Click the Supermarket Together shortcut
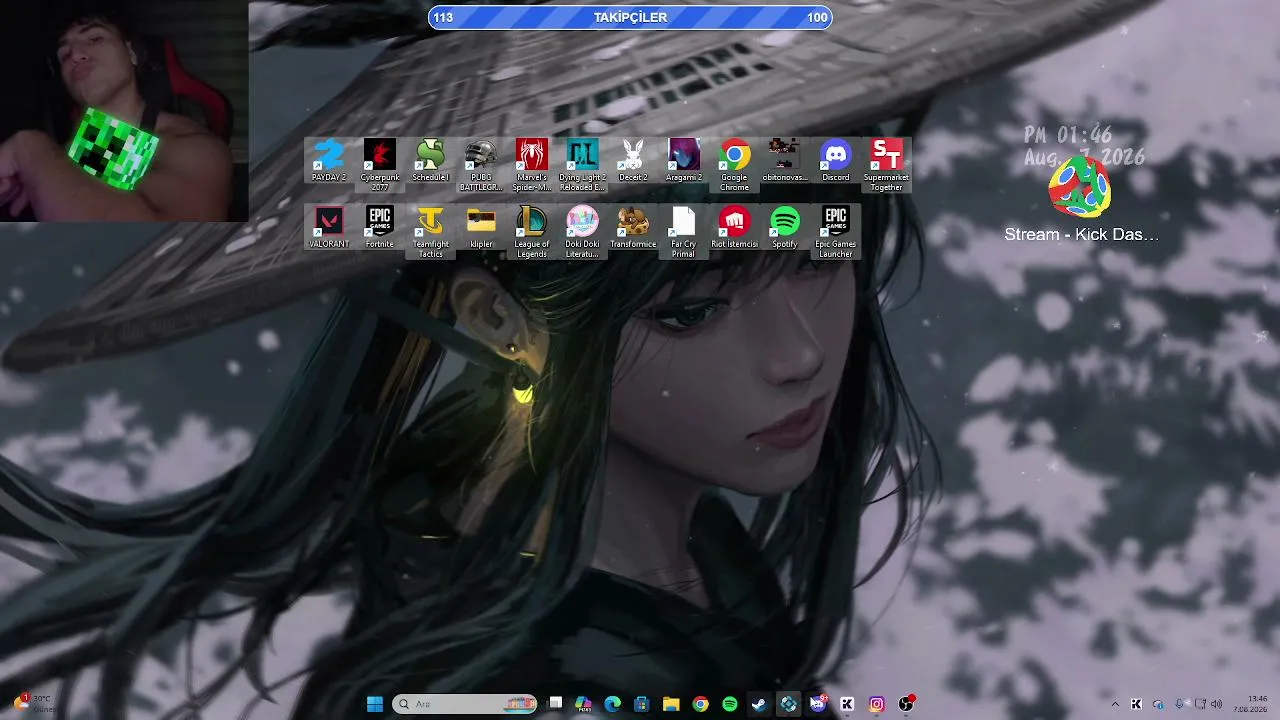 tap(886, 165)
